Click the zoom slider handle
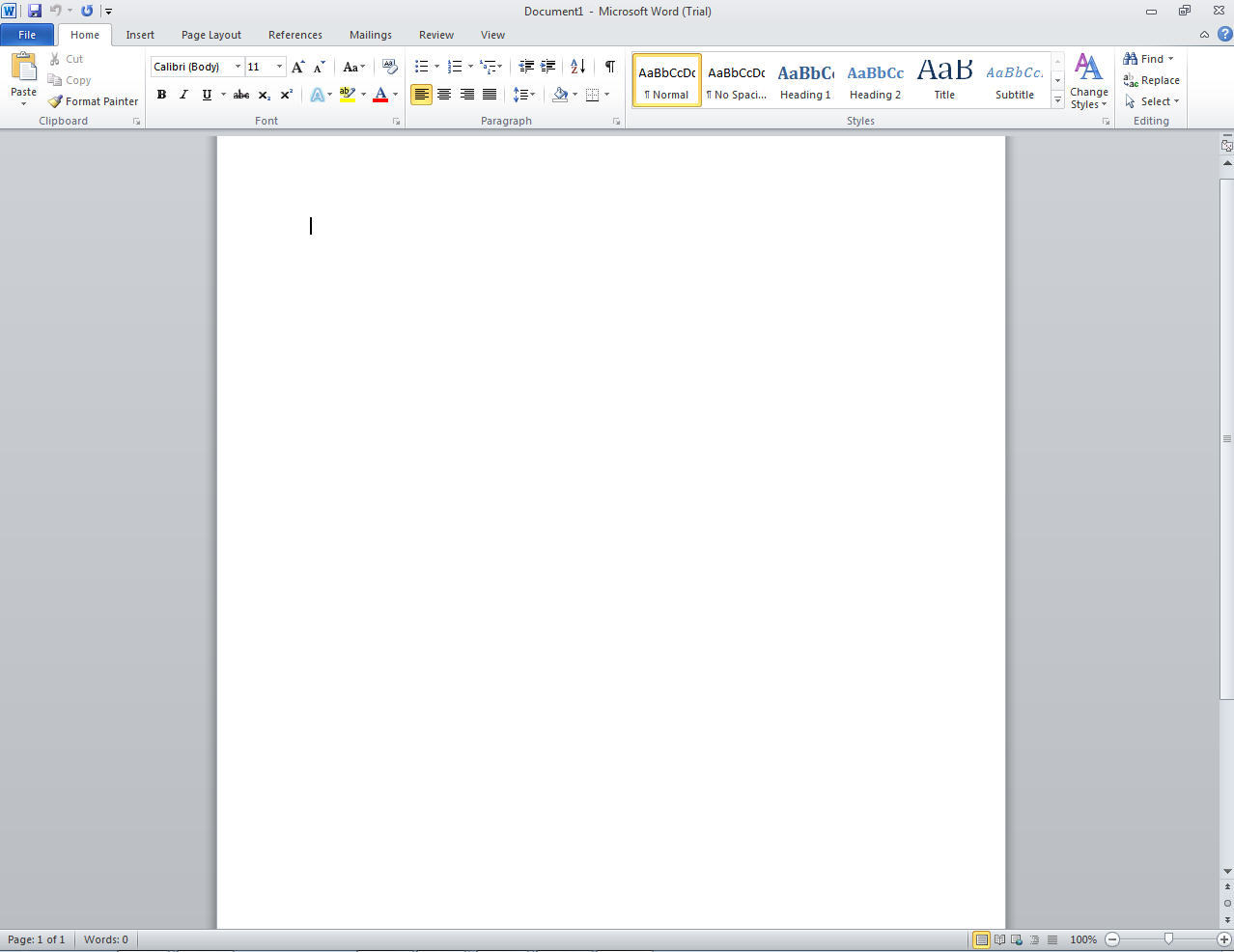 [1168, 938]
